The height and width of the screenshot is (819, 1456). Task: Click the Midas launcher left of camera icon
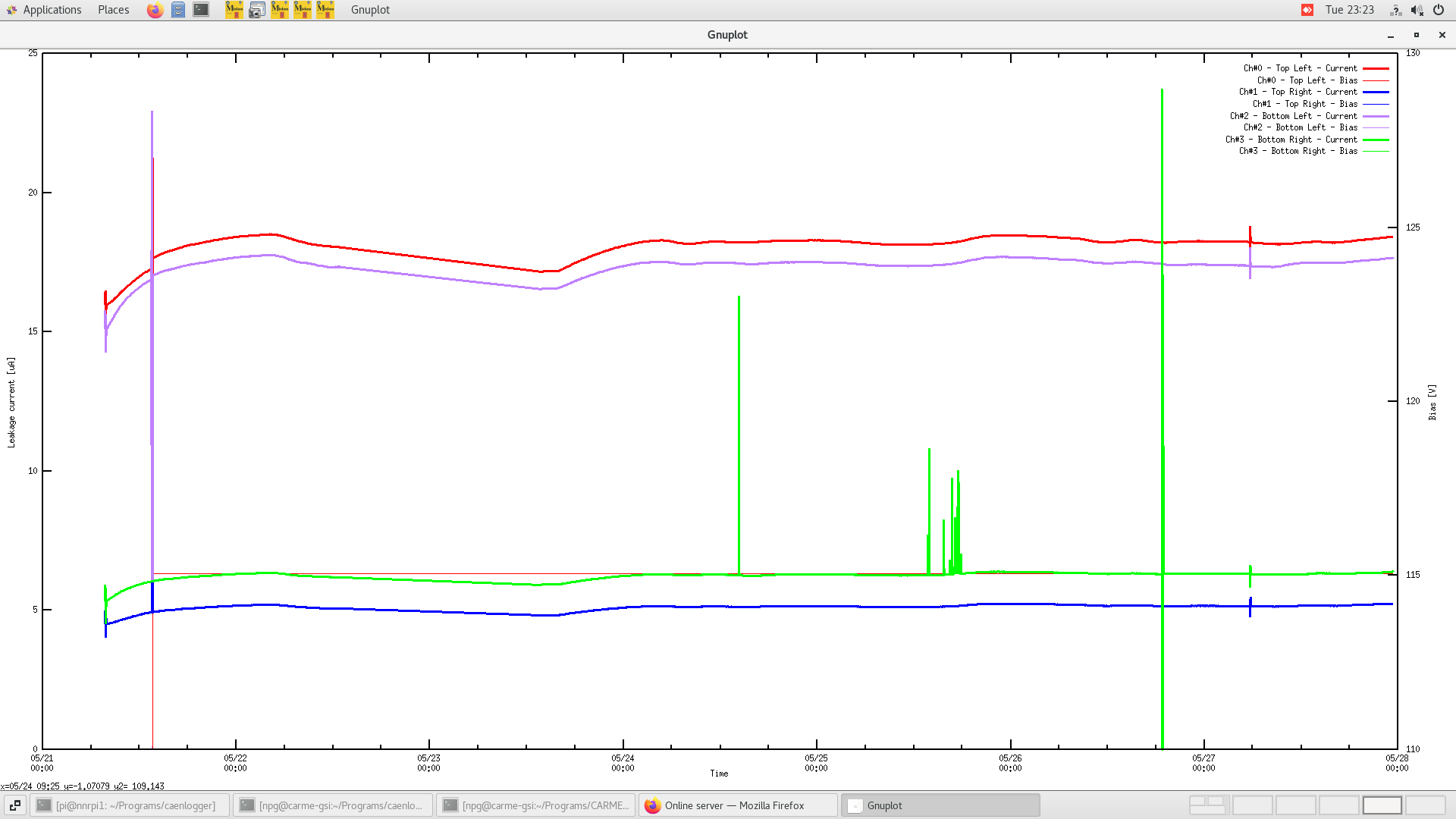pyautogui.click(x=234, y=10)
